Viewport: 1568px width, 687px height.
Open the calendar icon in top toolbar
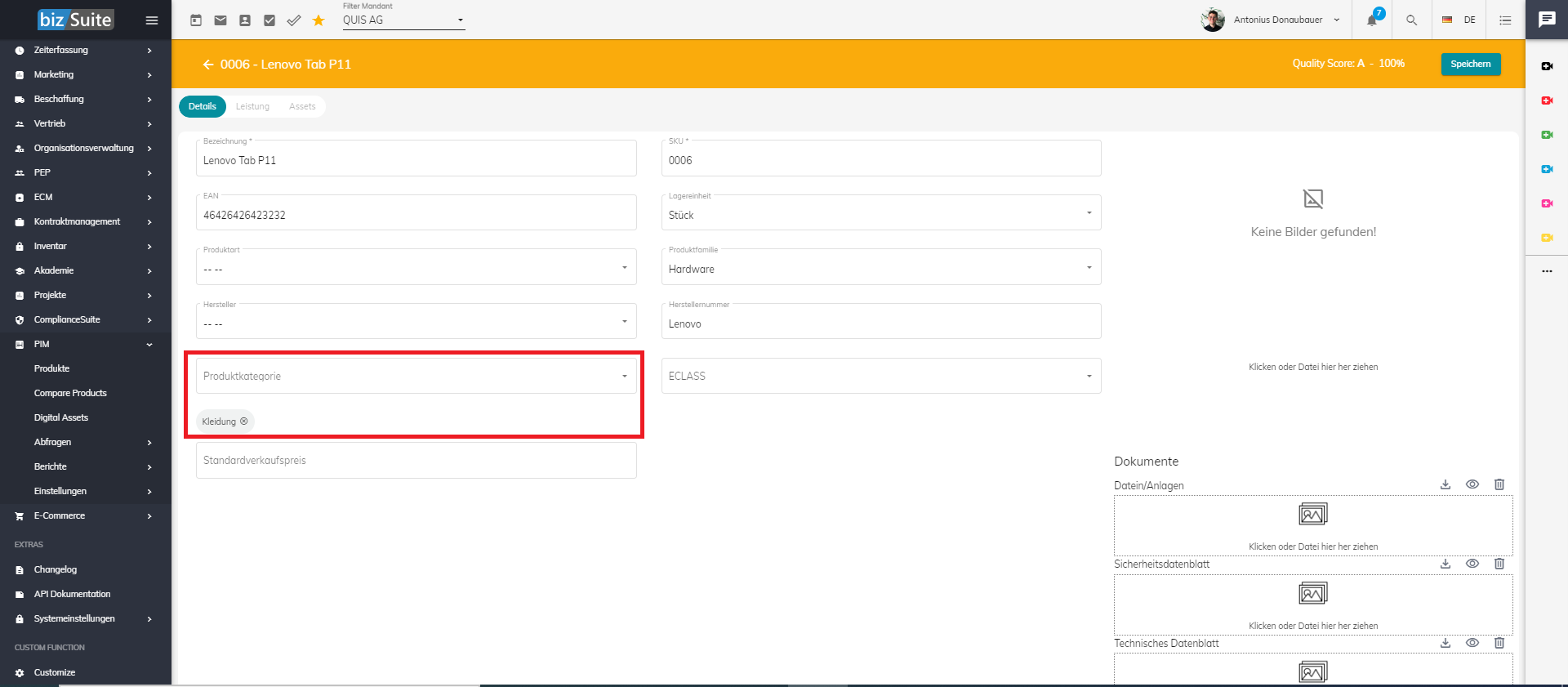(196, 20)
